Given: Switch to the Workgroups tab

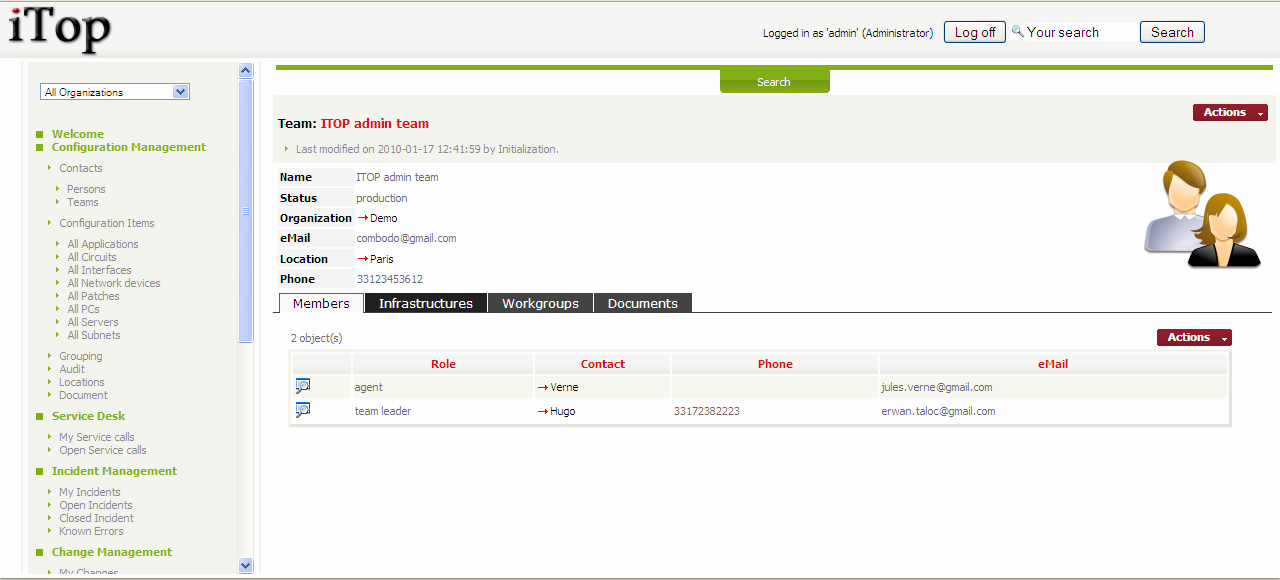Looking at the screenshot, I should click(x=540, y=303).
